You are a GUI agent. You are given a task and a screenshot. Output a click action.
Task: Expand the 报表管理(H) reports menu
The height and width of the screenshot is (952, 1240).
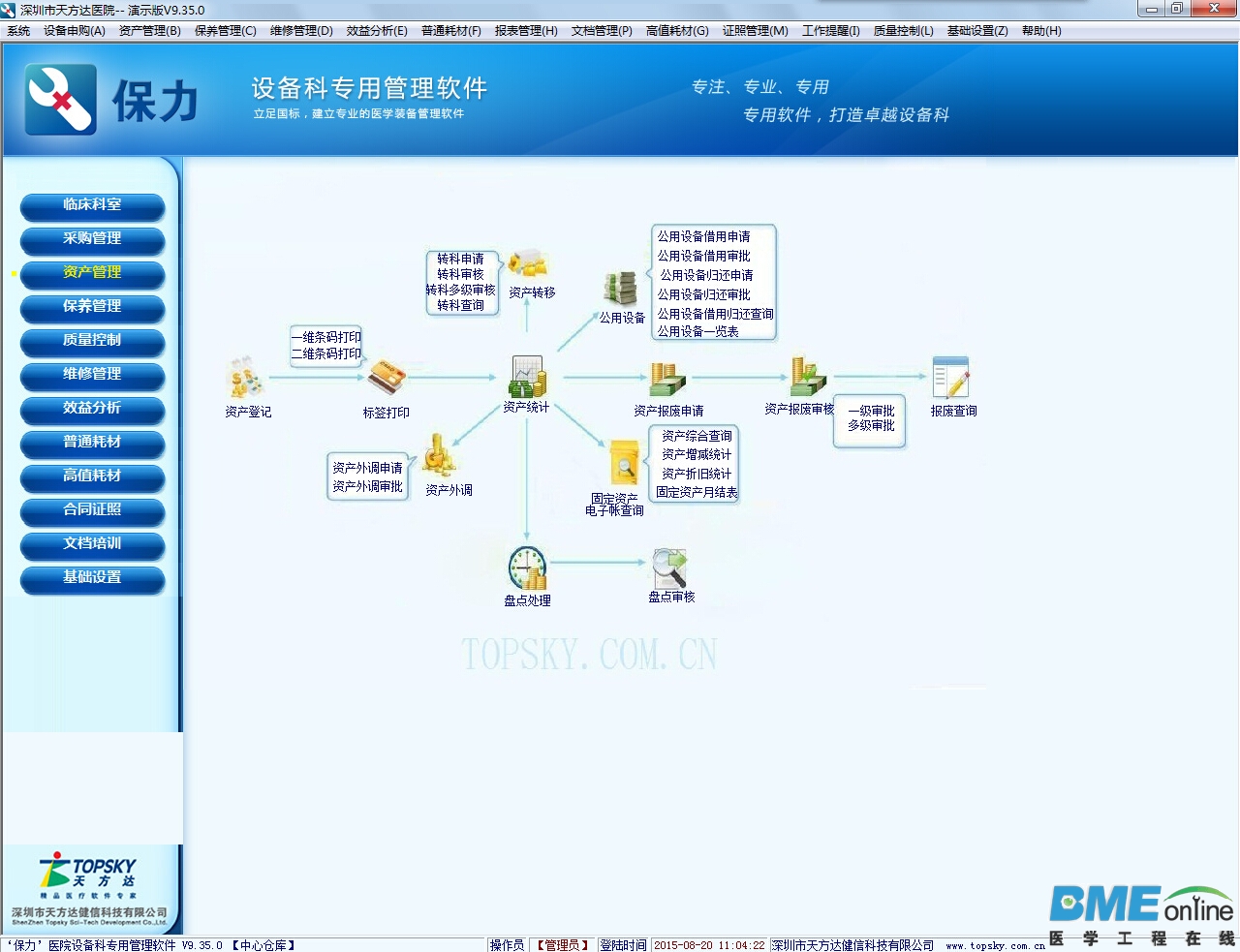click(x=526, y=30)
